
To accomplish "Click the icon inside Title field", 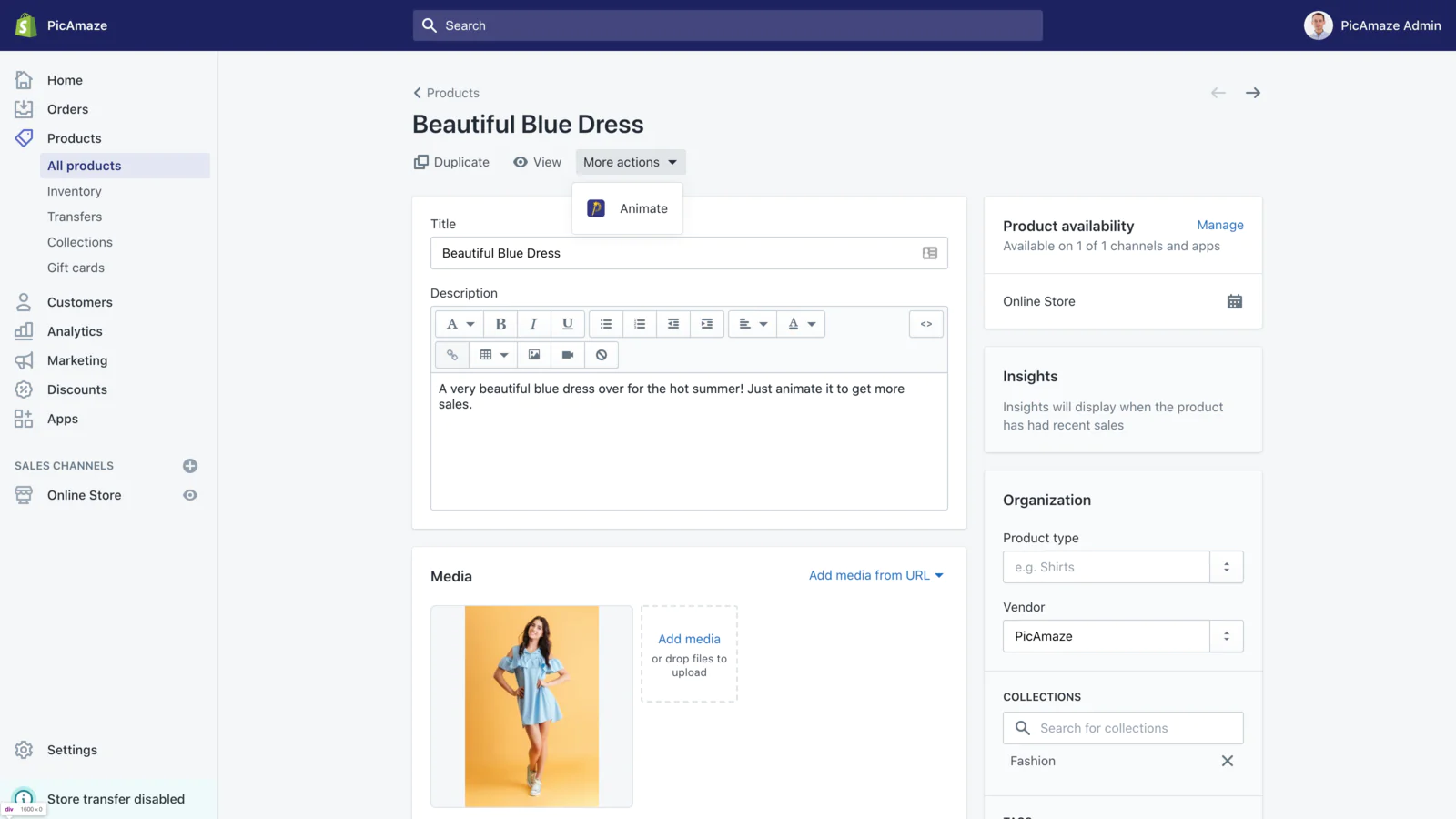I will [x=930, y=253].
